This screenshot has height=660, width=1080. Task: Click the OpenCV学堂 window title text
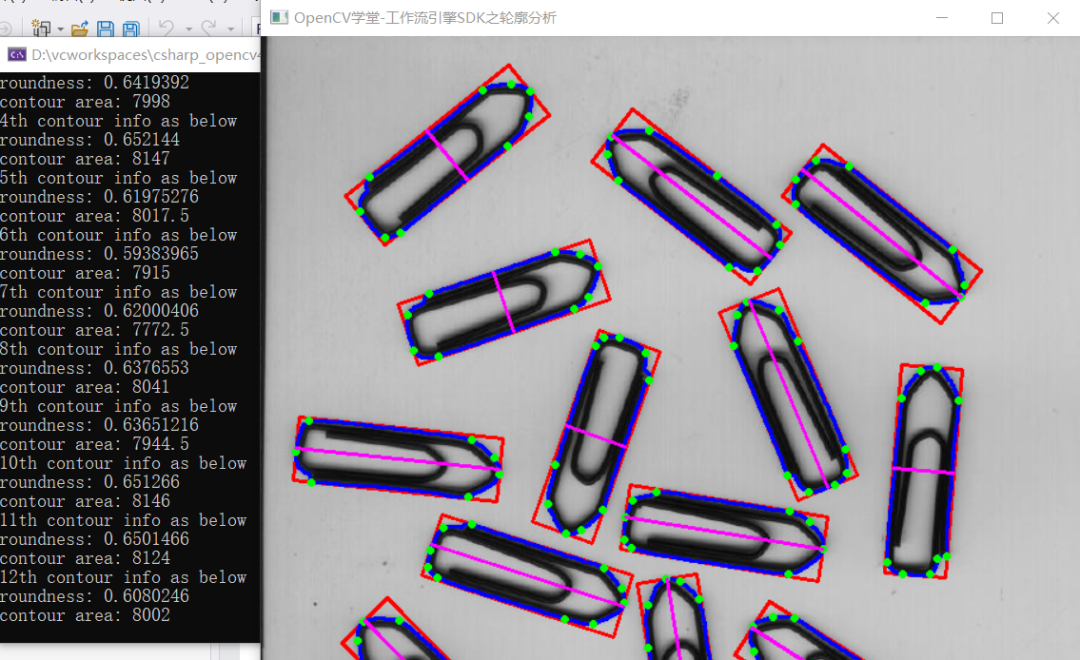pos(425,17)
